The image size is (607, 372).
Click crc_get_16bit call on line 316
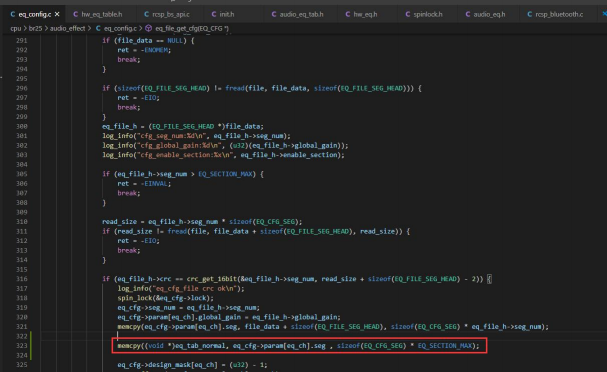211,279
